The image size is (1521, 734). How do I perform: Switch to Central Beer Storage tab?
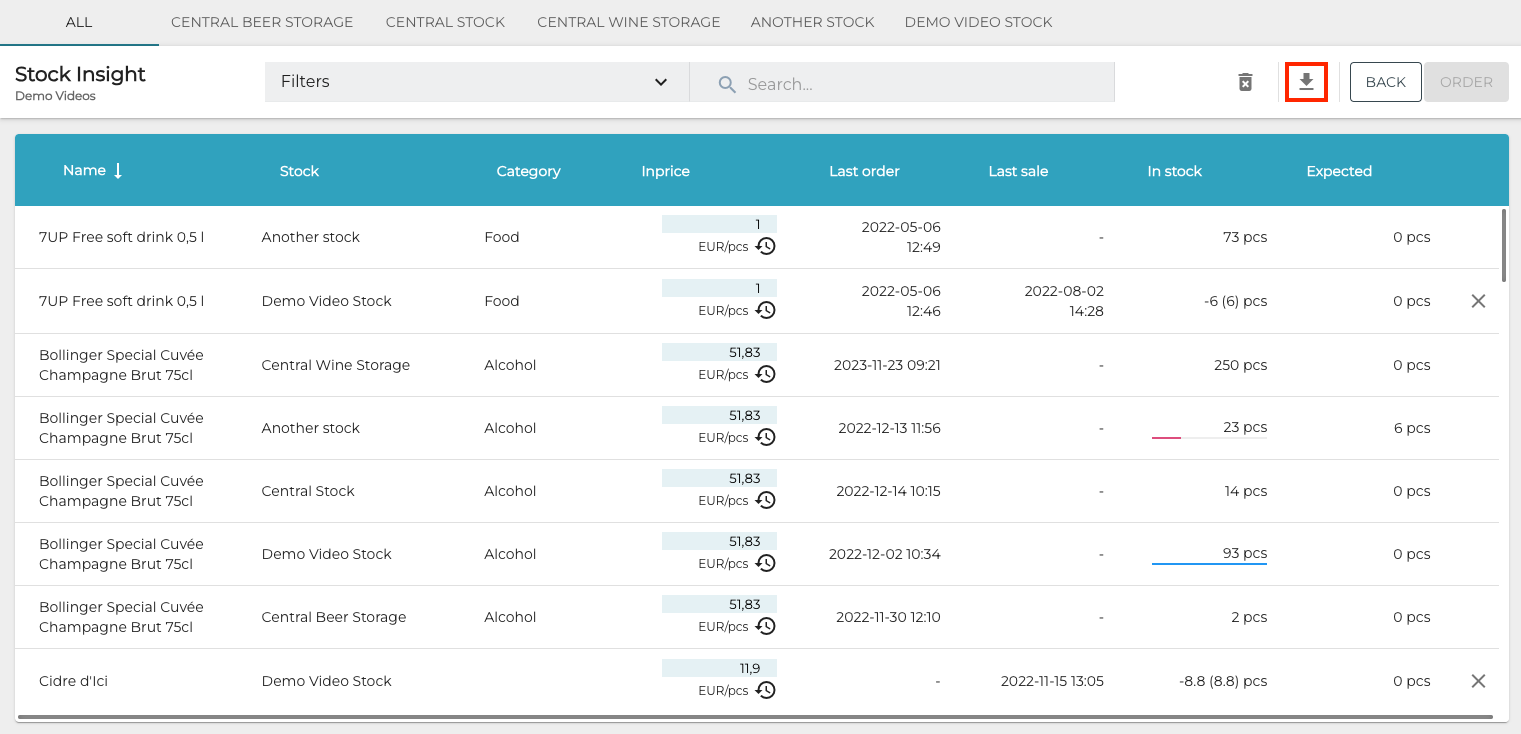[x=262, y=22]
